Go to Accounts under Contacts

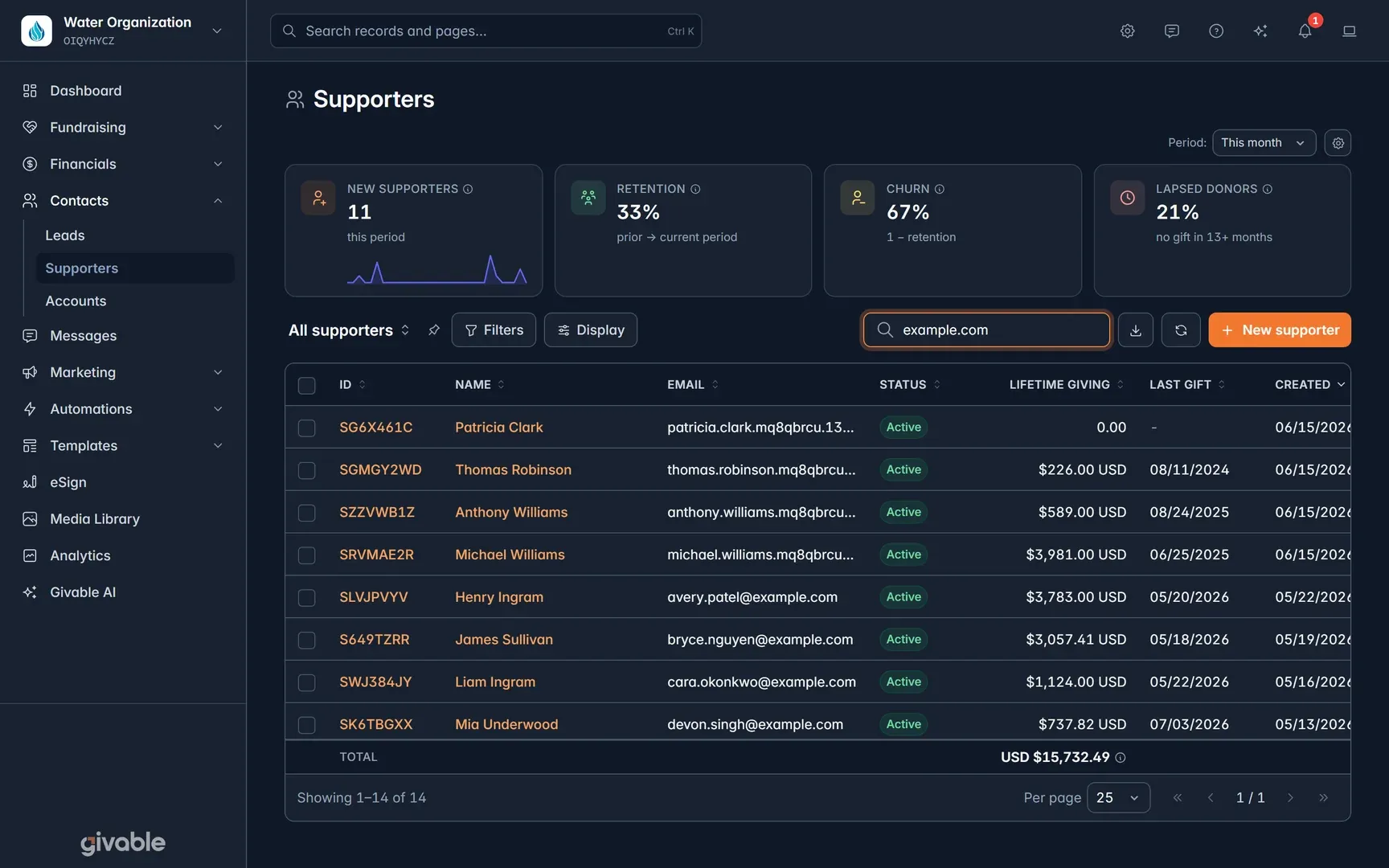135,301
